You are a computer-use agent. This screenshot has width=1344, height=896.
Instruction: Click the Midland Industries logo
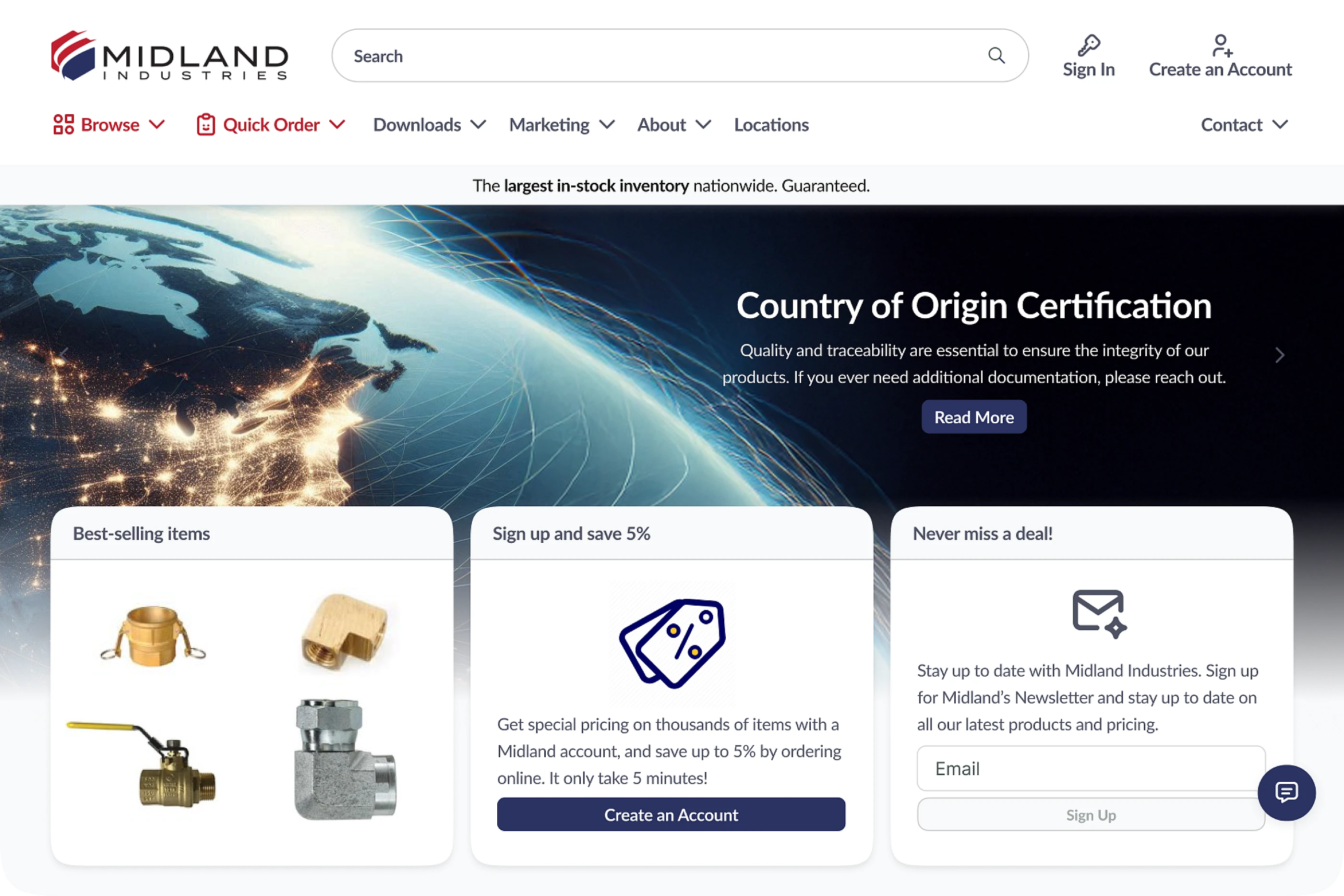170,55
